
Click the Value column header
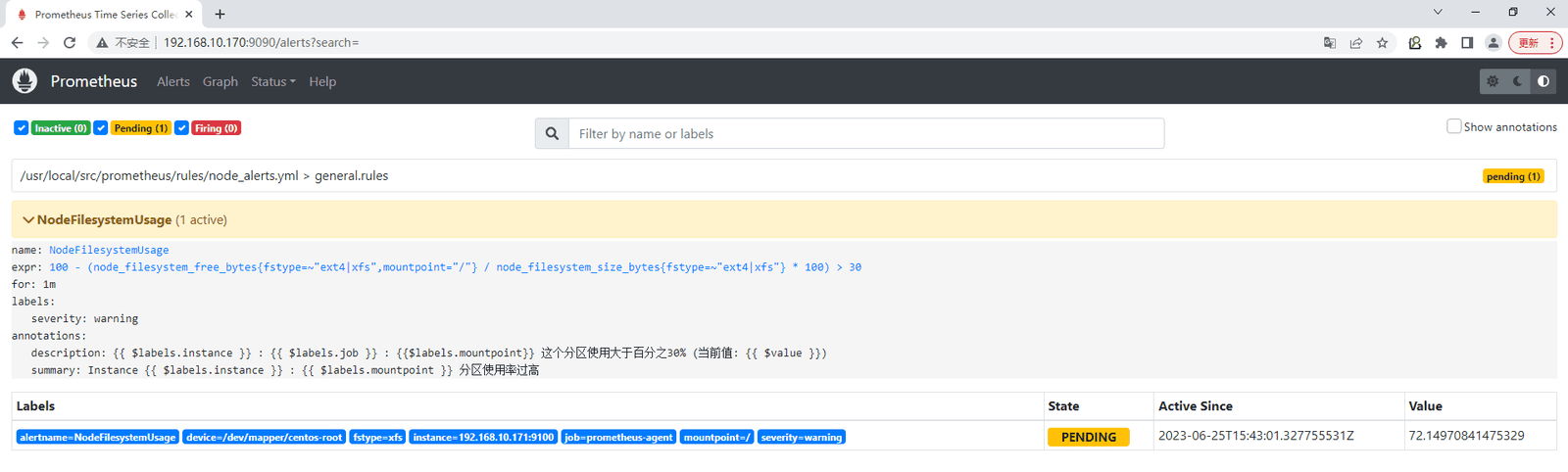pyautogui.click(x=1425, y=405)
